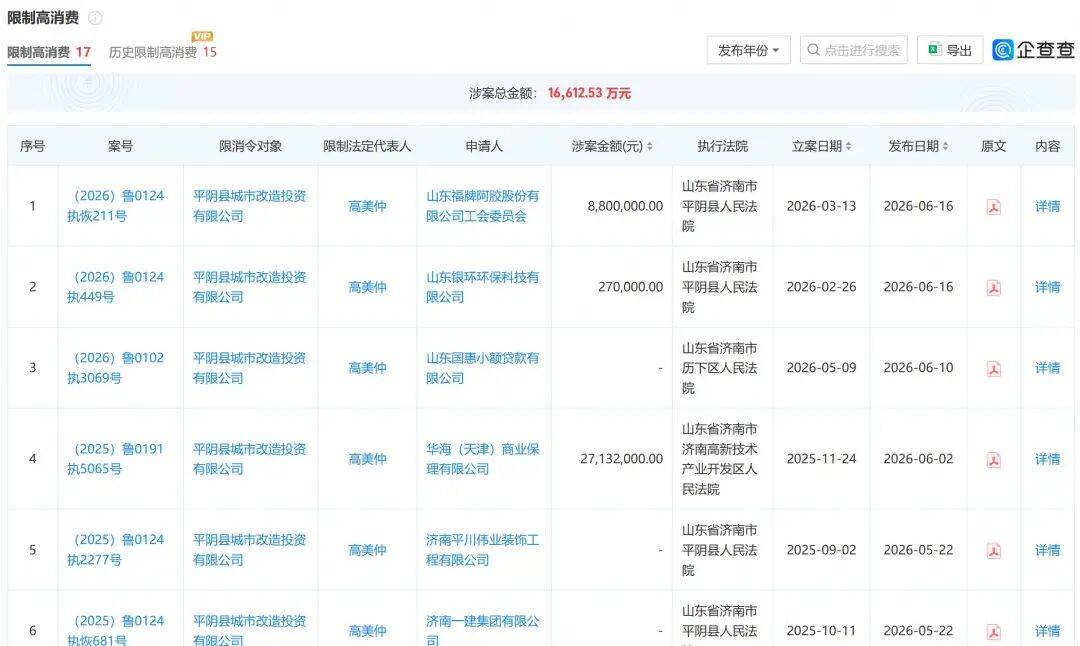
Task: Click the 企查查 logo
Action: pyautogui.click(x=1033, y=50)
